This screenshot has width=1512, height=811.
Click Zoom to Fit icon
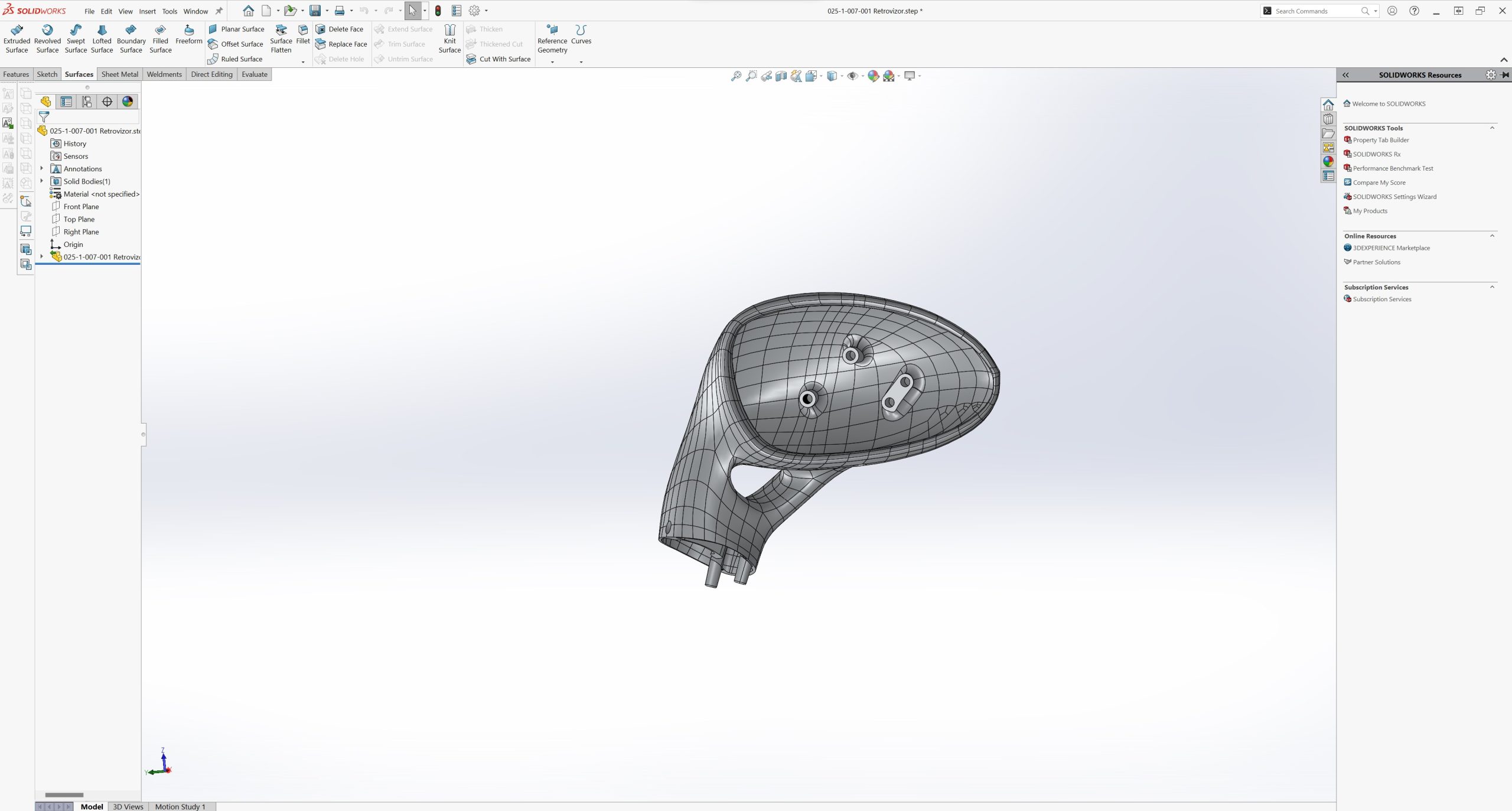pos(736,76)
